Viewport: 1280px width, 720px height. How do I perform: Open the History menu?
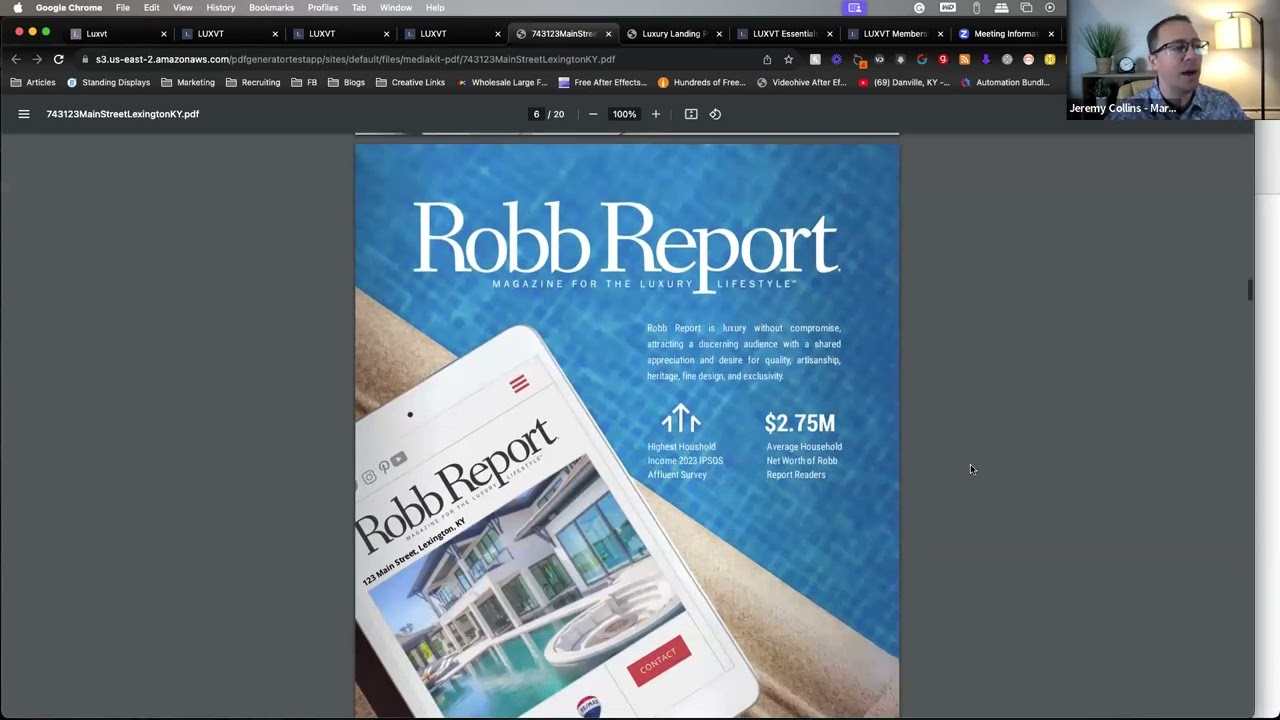[x=221, y=8]
